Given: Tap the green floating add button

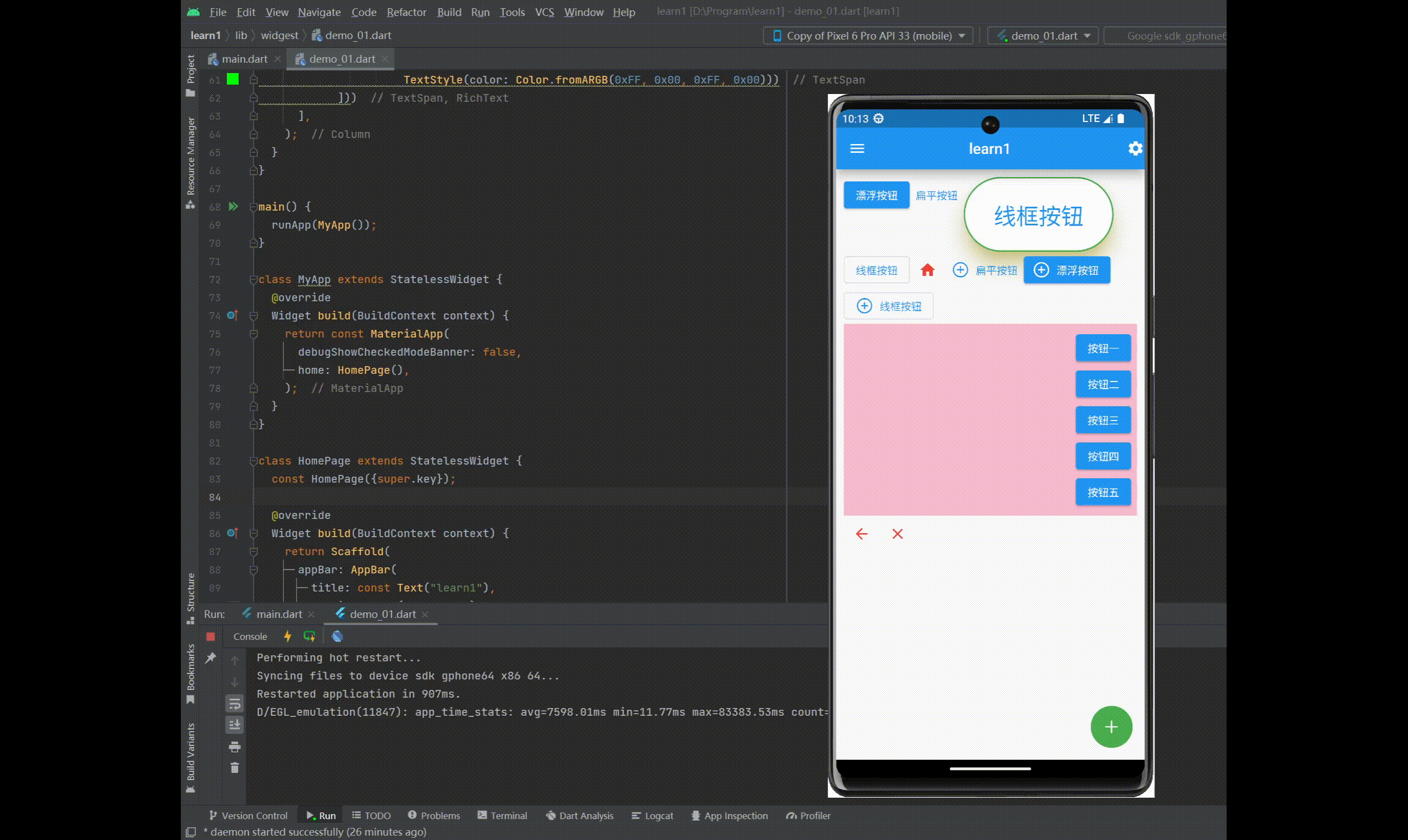Looking at the screenshot, I should click(x=1111, y=727).
